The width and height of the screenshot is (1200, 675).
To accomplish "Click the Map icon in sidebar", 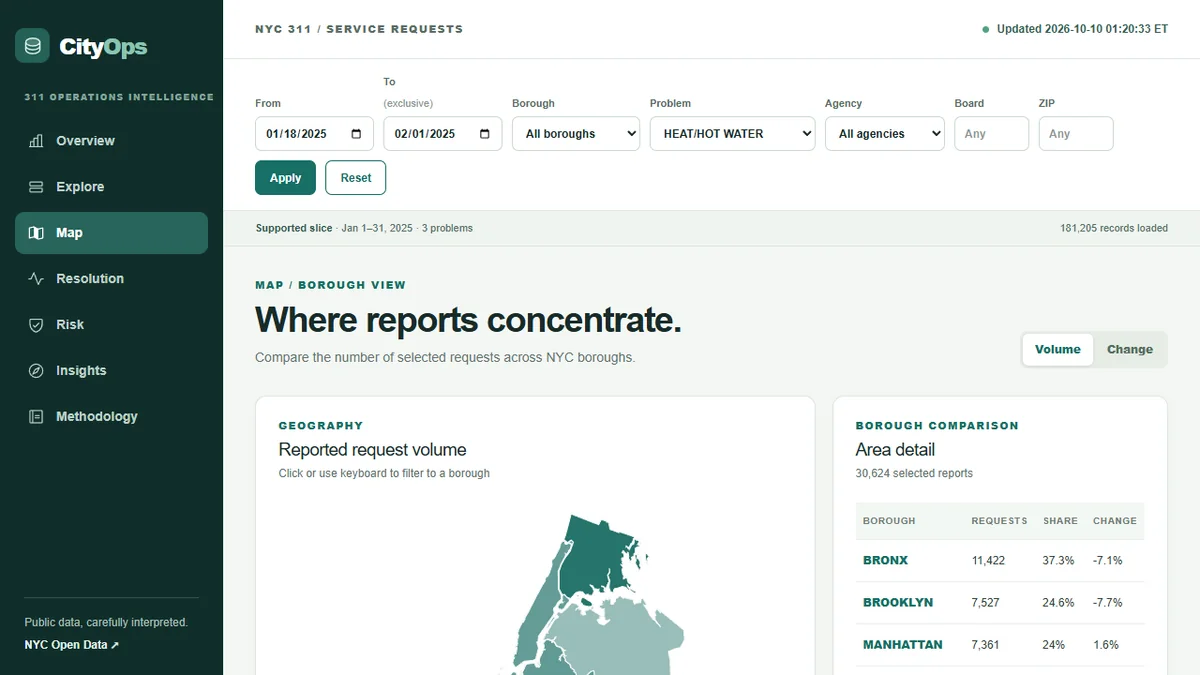I will coord(36,233).
